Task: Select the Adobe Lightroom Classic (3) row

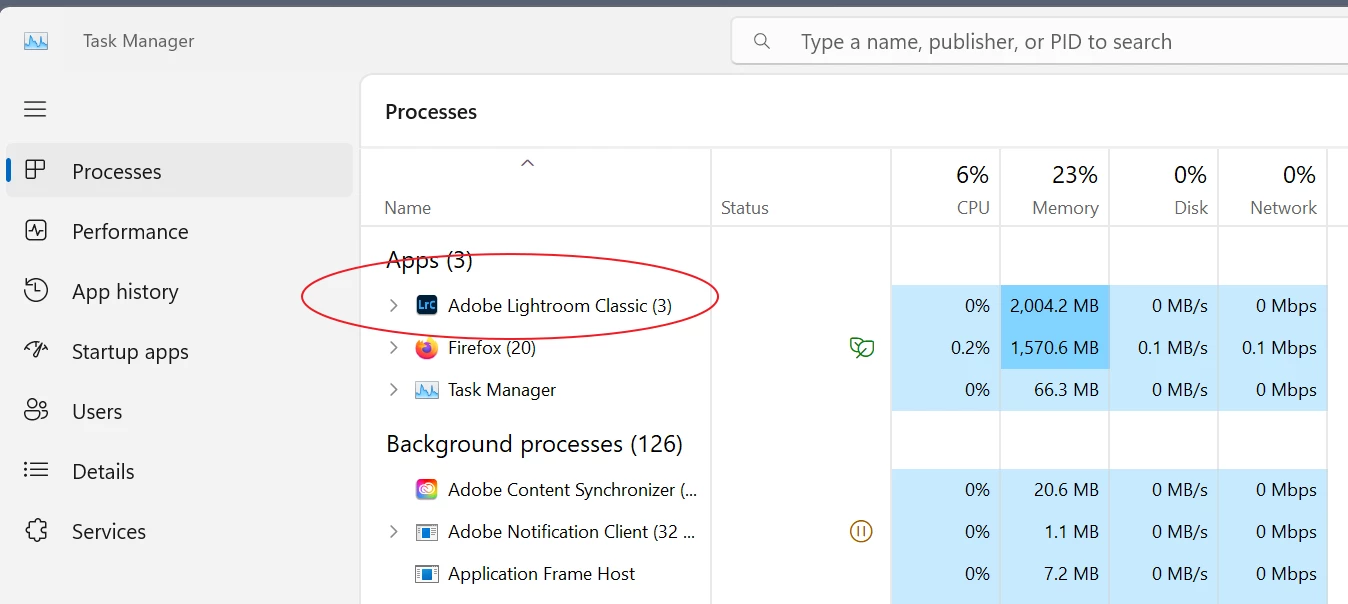Action: coord(845,306)
